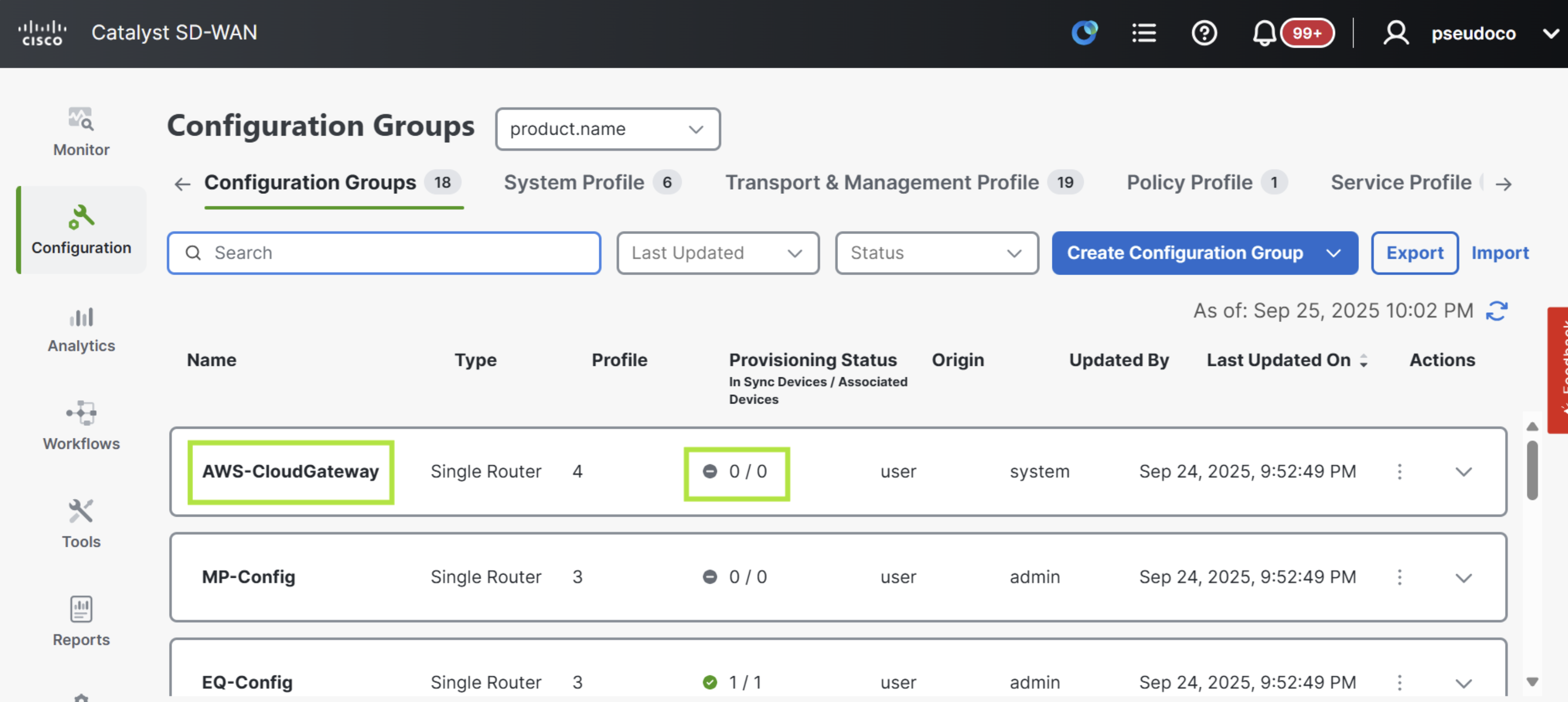
Task: Open Last Updated filter dropdown
Action: click(x=718, y=253)
